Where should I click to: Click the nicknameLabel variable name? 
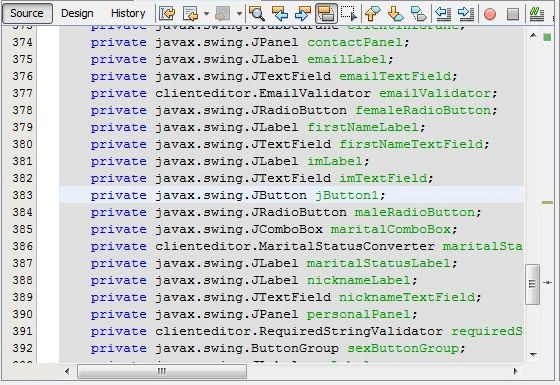coord(358,280)
